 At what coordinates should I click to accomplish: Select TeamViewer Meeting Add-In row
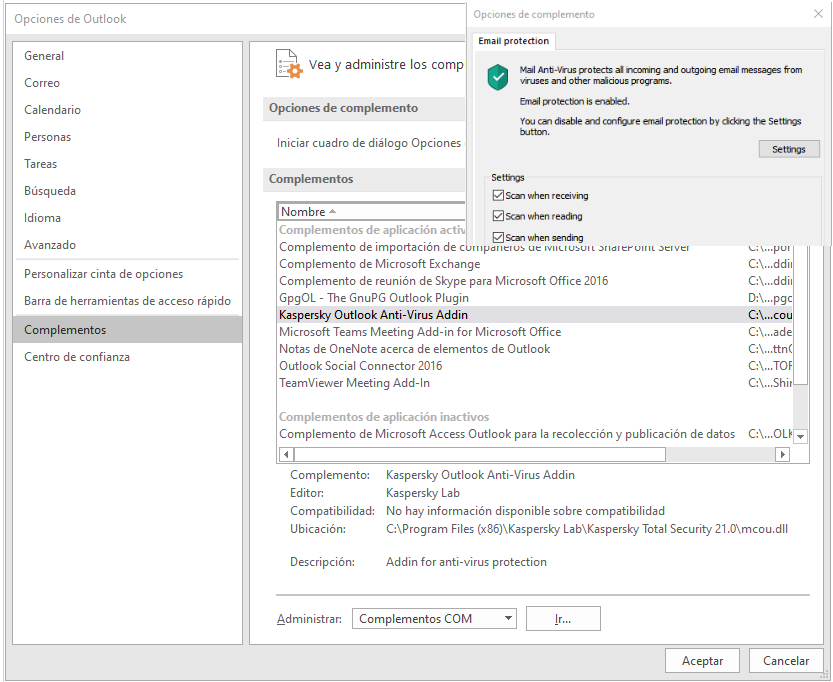(536, 383)
